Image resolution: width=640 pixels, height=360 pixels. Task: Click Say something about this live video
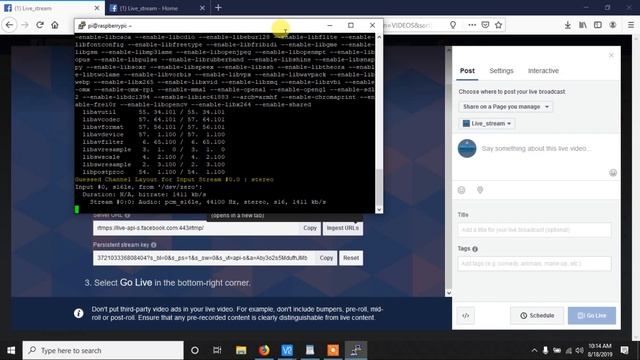[536, 149]
